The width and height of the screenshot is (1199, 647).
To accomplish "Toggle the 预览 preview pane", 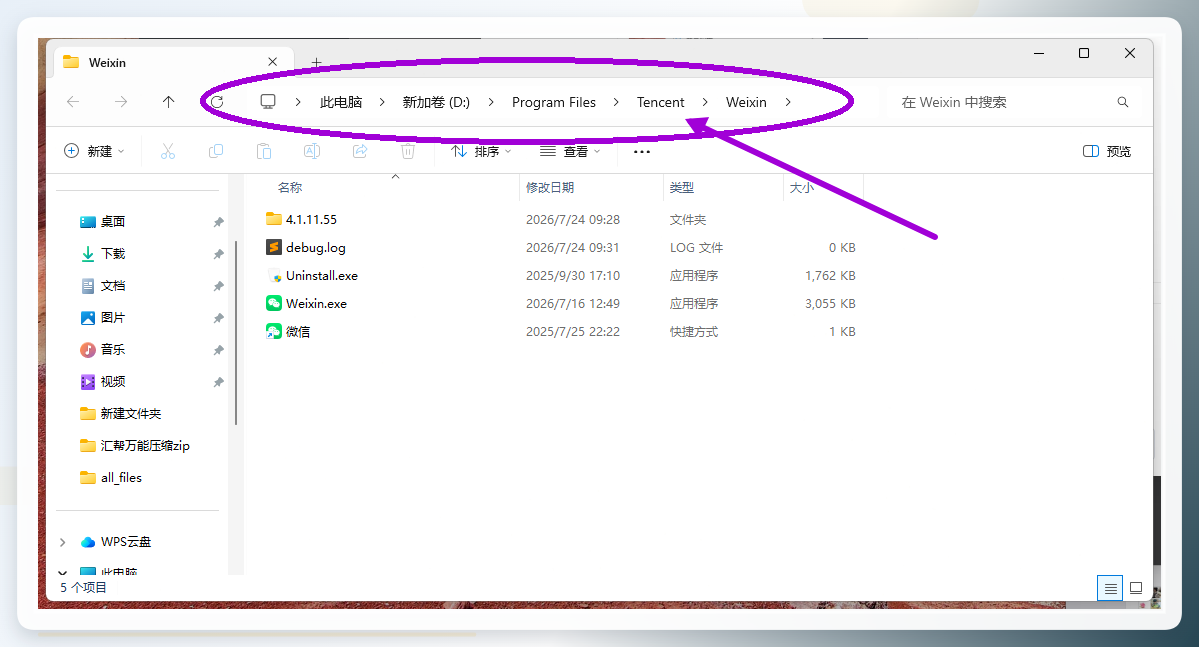I will 1106,151.
